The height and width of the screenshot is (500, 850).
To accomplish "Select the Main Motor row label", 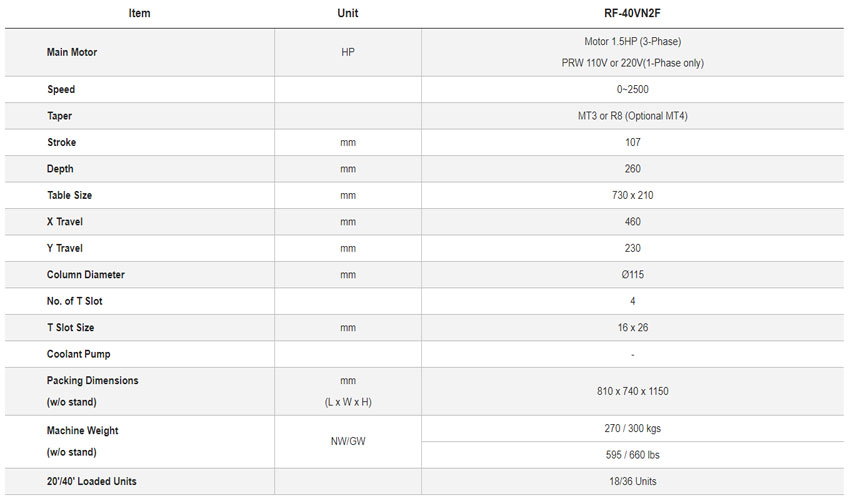I will click(x=72, y=52).
